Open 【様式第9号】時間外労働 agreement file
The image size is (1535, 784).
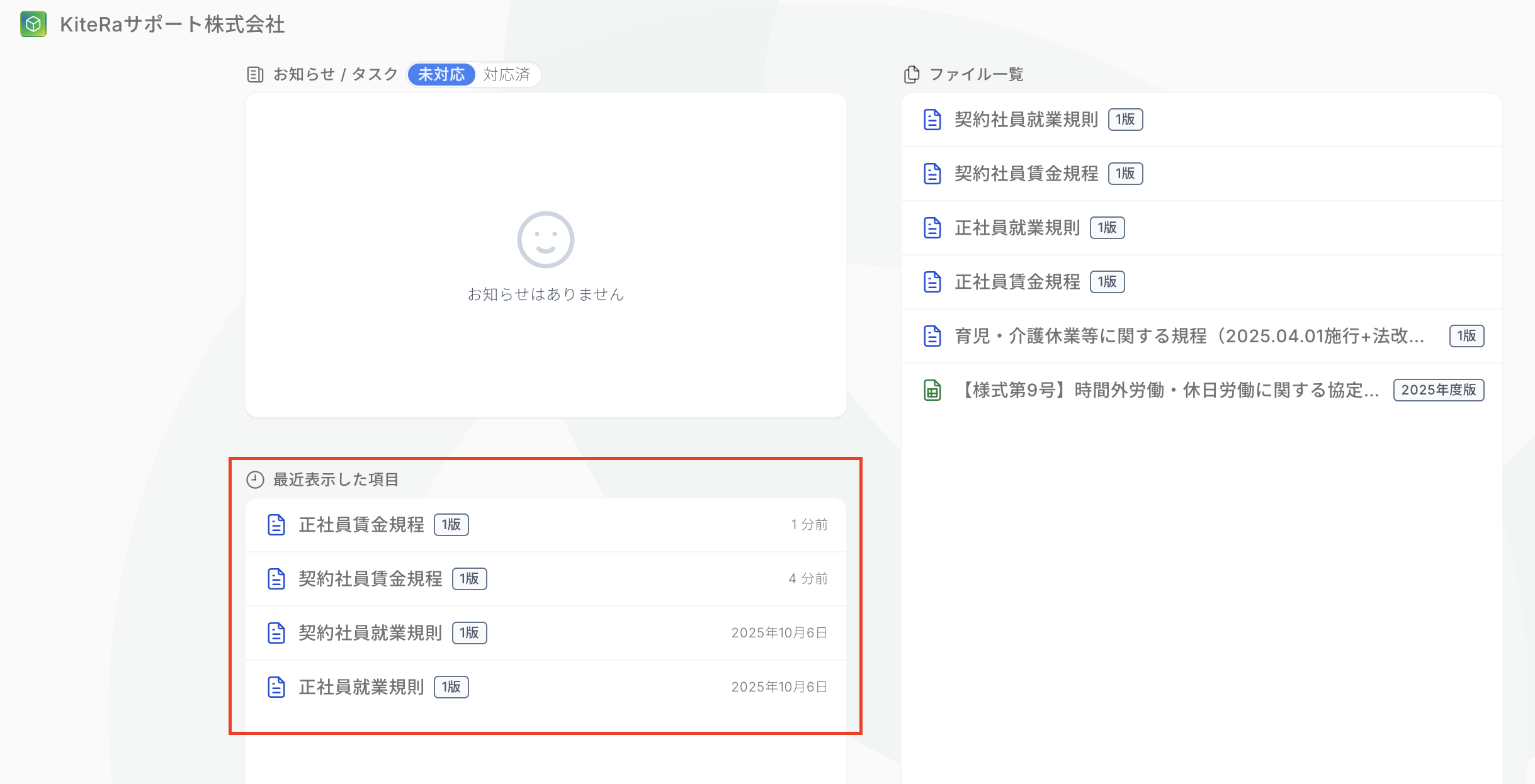coord(1168,390)
